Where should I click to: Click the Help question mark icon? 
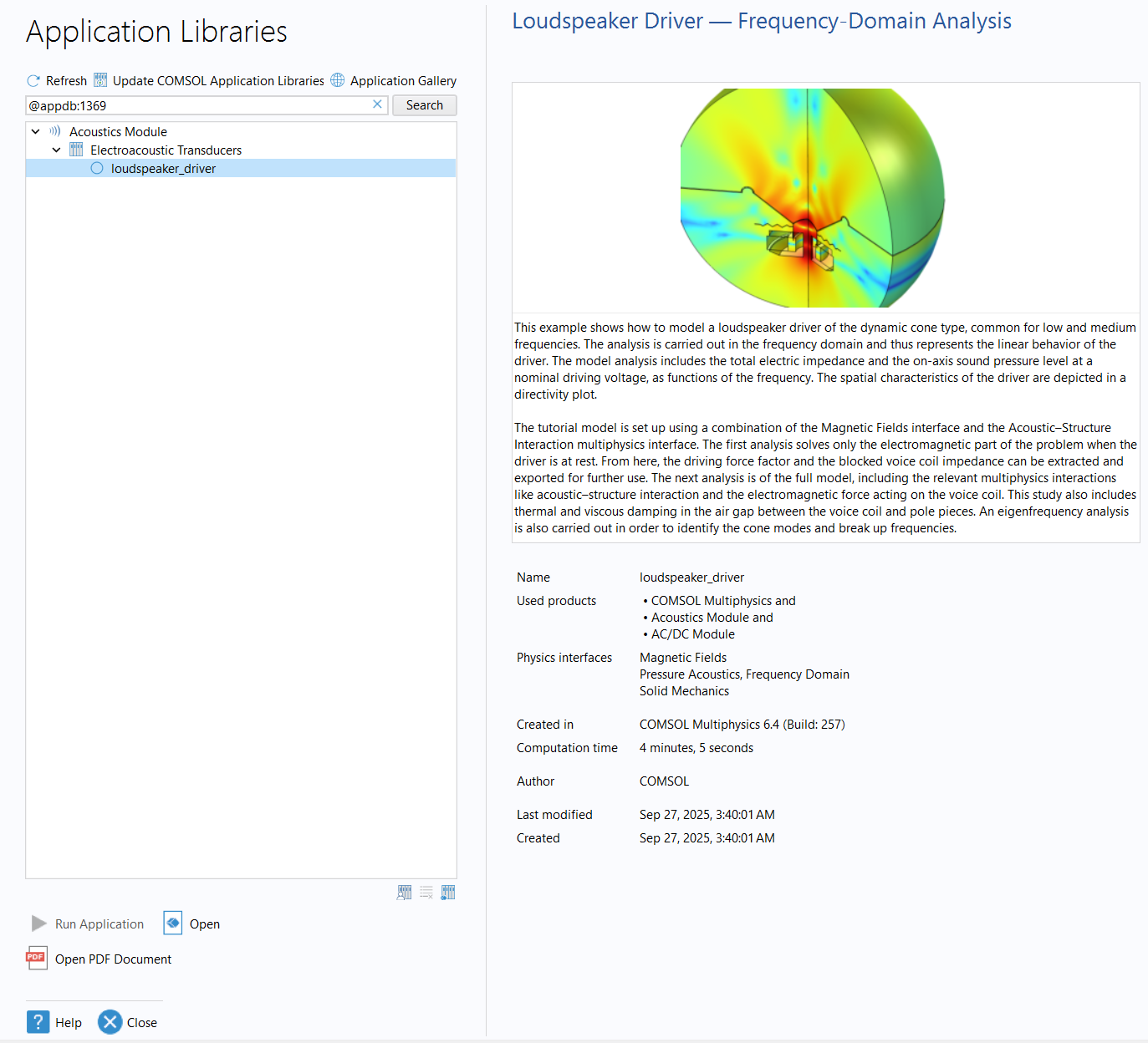coord(38,1022)
